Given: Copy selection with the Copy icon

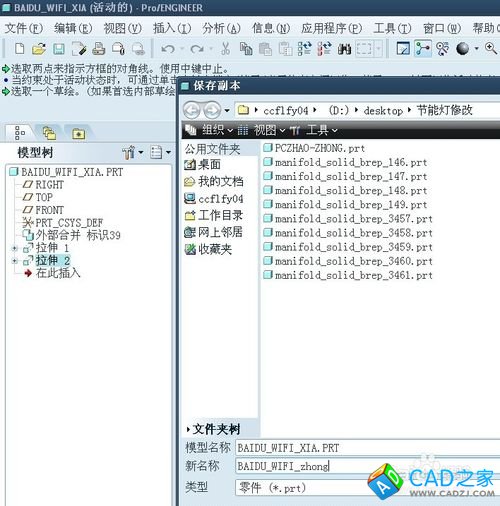Looking at the screenshot, I should tap(246, 49).
